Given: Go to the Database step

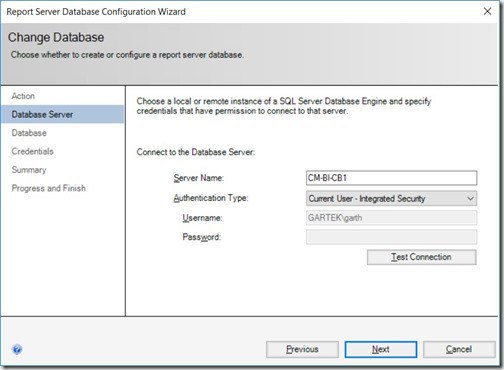Looking at the screenshot, I should [x=29, y=133].
